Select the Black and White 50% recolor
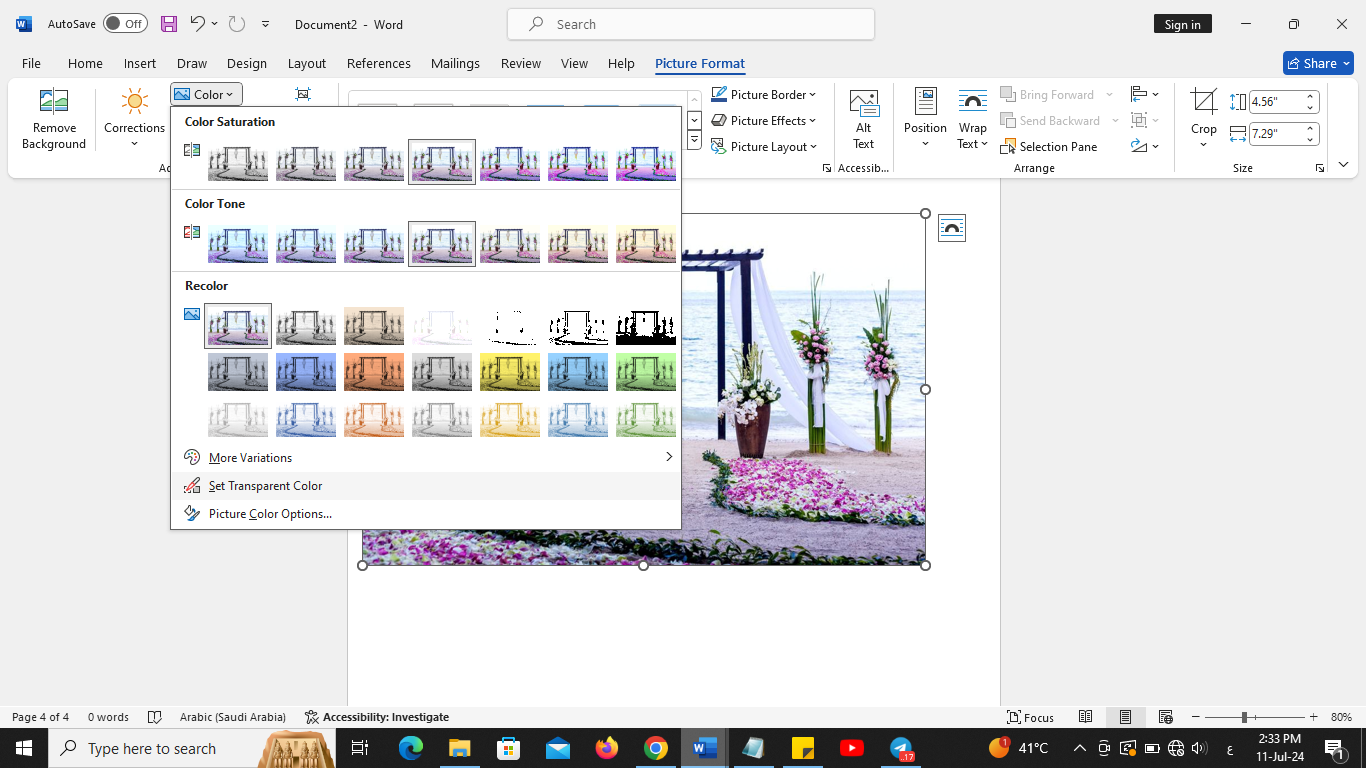1366x768 pixels. tap(578, 326)
